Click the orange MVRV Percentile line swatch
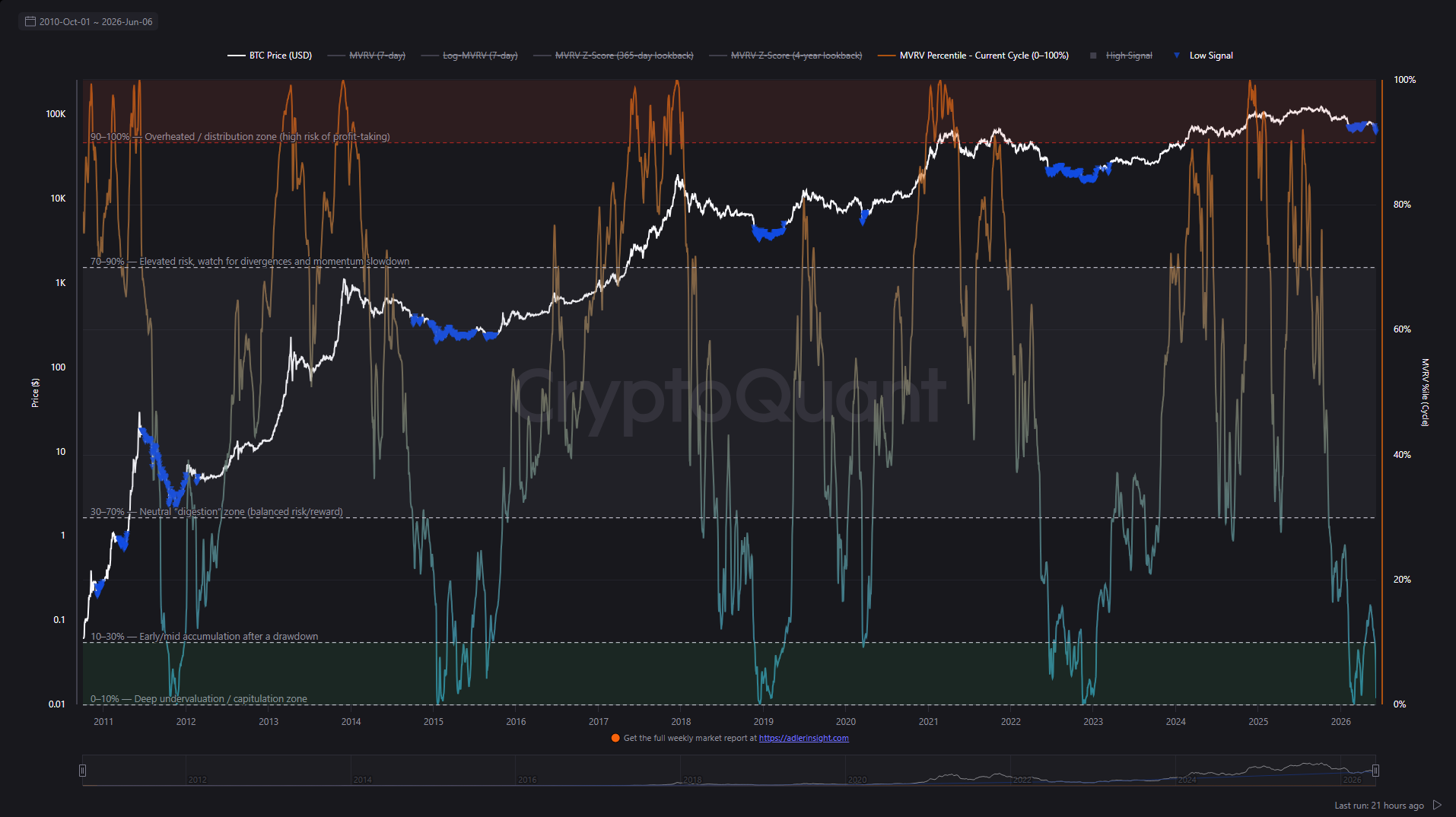The image size is (1456, 817). click(886, 56)
